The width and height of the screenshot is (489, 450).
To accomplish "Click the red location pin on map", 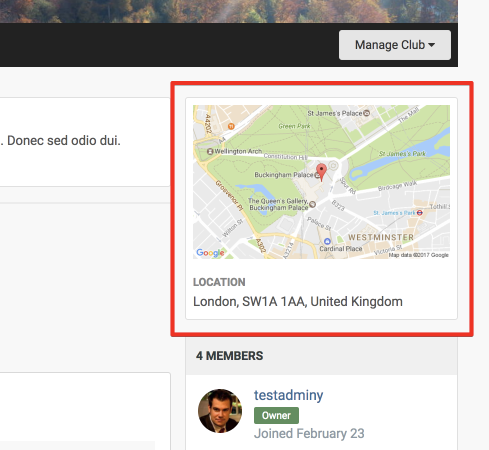I will point(321,172).
